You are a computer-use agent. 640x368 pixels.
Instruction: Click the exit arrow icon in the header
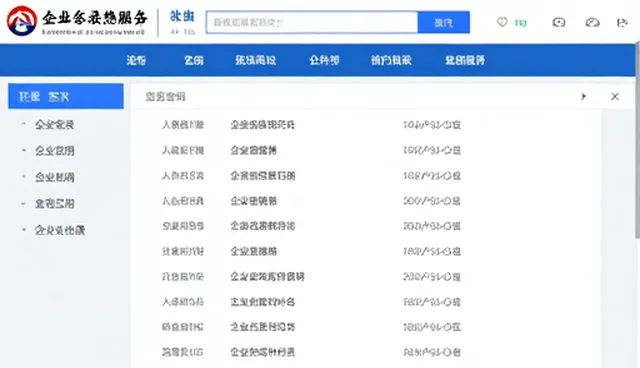coord(622,23)
